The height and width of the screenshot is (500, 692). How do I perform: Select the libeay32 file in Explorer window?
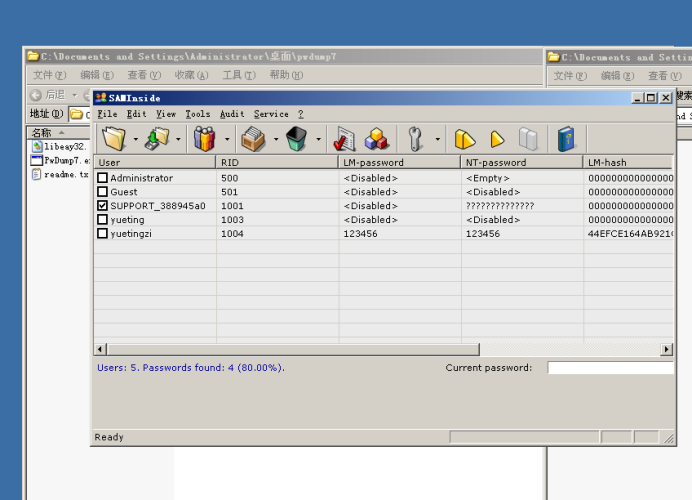tap(60, 147)
